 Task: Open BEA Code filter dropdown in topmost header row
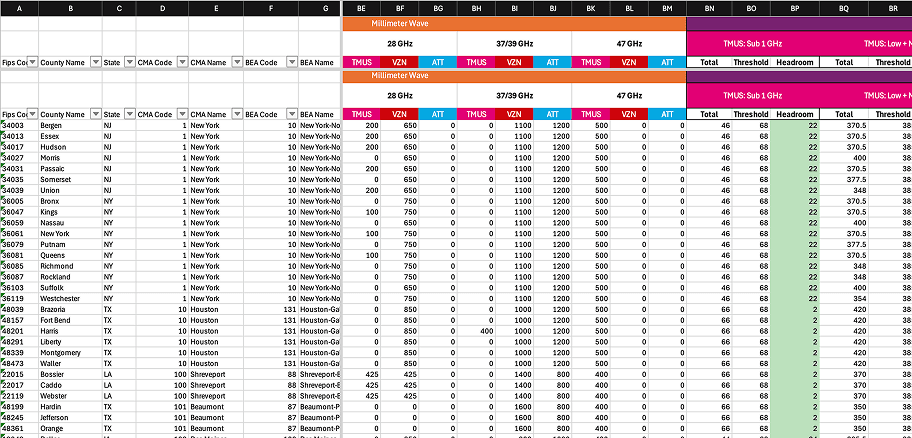pos(293,62)
